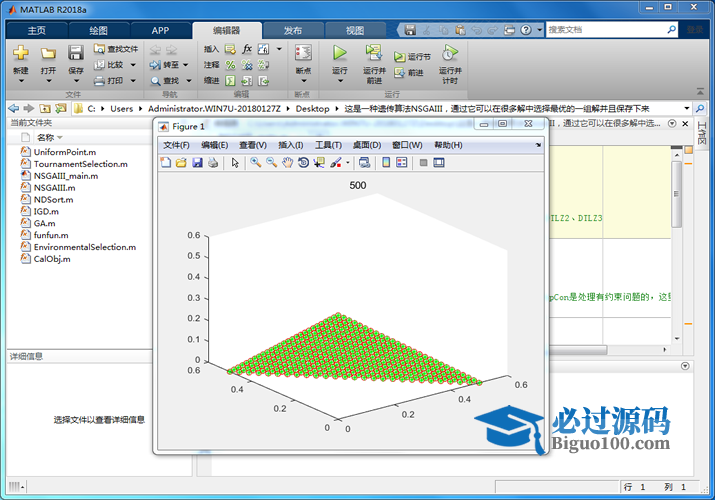This screenshot has width=715, height=500.
Task: Switch to the 绘图 ribbon tab
Action: [x=97, y=30]
